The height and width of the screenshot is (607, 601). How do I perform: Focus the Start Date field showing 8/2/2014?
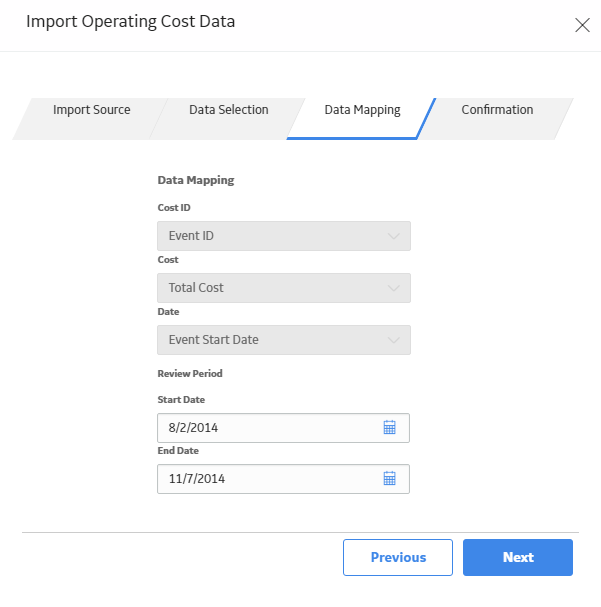pyautogui.click(x=283, y=428)
